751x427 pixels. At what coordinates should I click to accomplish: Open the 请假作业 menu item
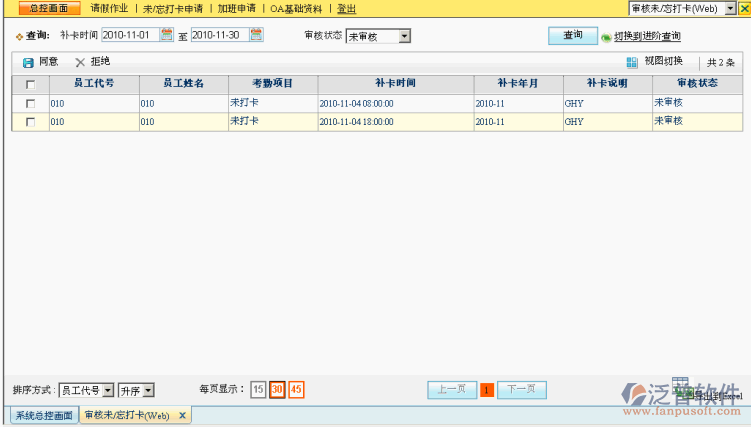[110, 8]
